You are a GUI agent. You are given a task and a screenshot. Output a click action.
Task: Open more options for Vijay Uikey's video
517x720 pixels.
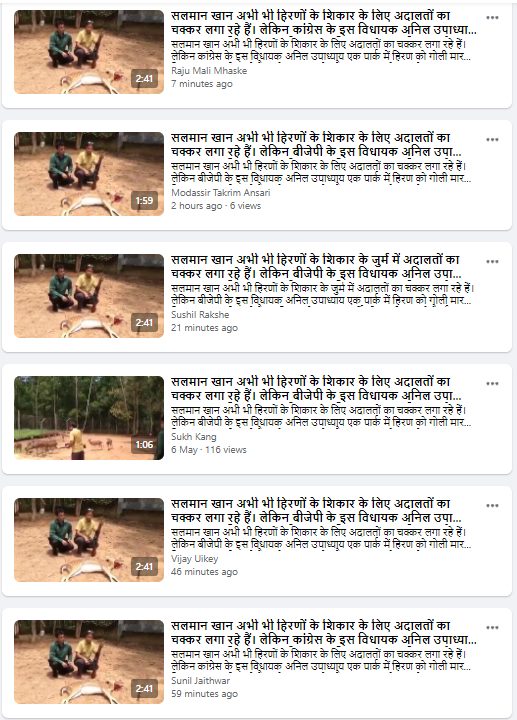pyautogui.click(x=492, y=506)
